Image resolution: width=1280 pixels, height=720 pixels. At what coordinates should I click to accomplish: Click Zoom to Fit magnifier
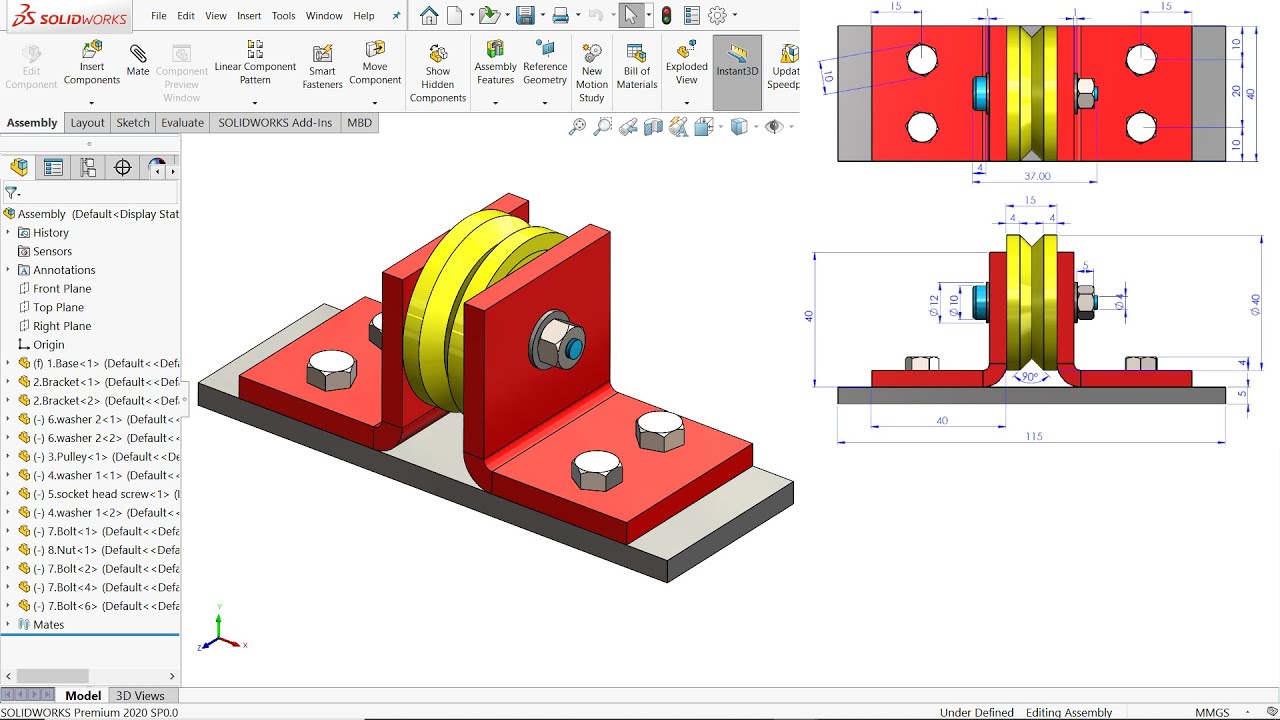578,126
